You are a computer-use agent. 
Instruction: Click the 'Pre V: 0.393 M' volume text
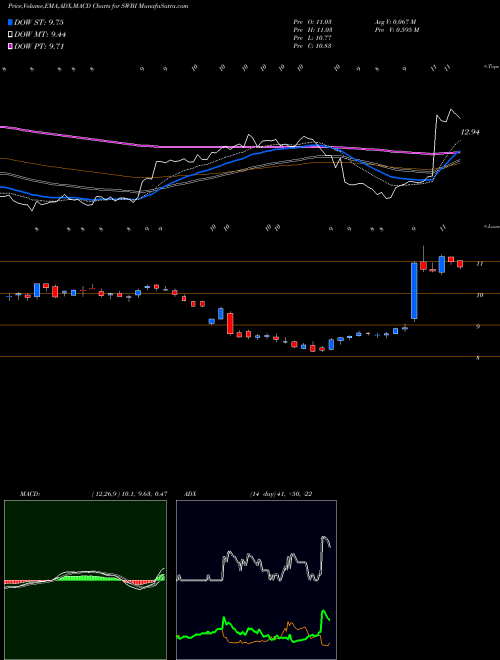tap(396, 30)
